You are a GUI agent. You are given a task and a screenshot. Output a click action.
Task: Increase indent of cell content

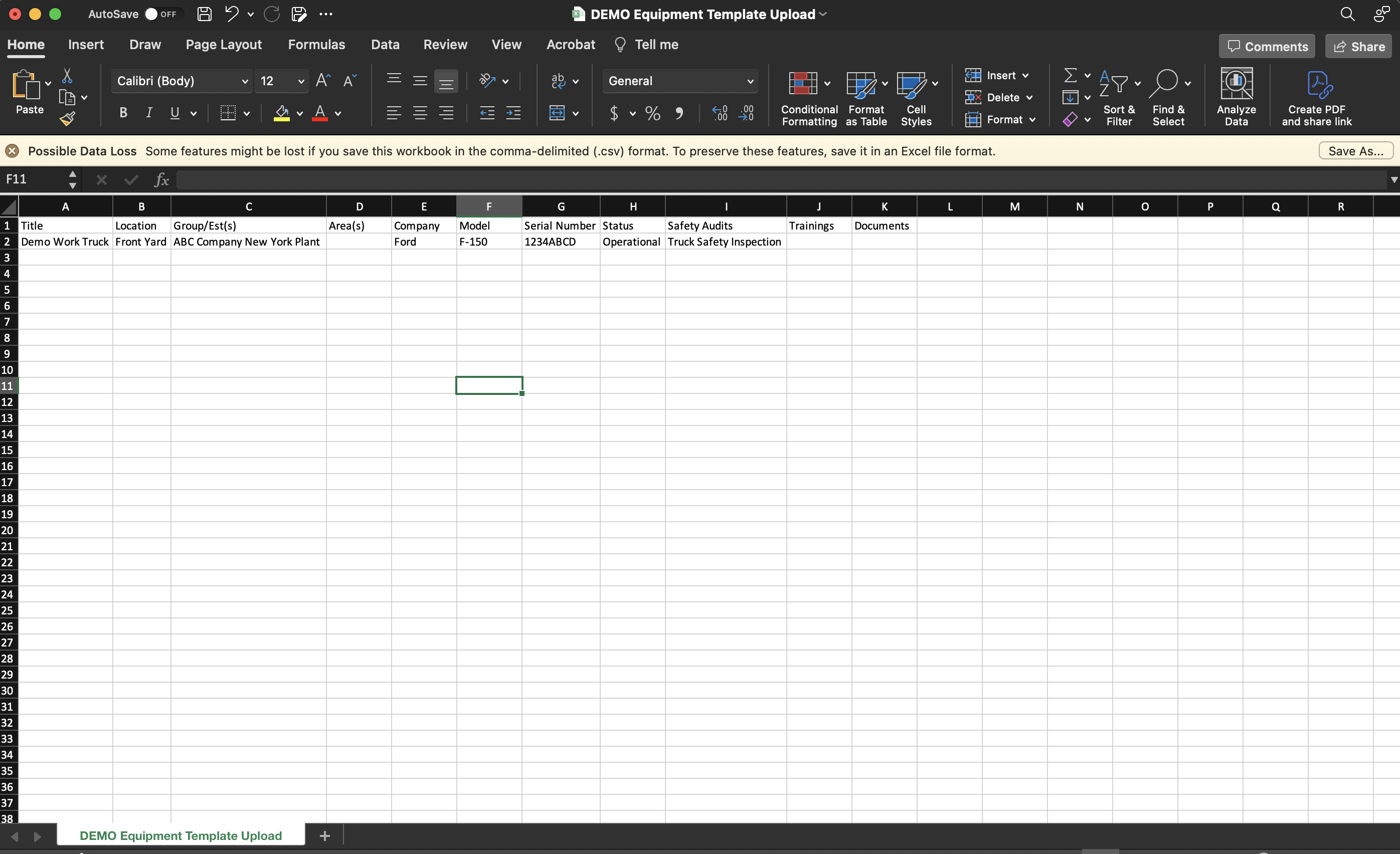point(513,113)
